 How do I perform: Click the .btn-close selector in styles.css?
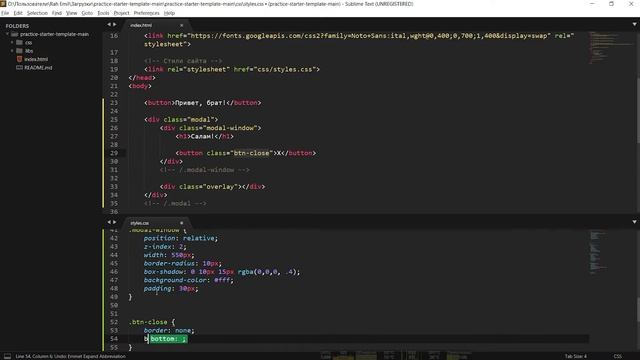coord(148,322)
